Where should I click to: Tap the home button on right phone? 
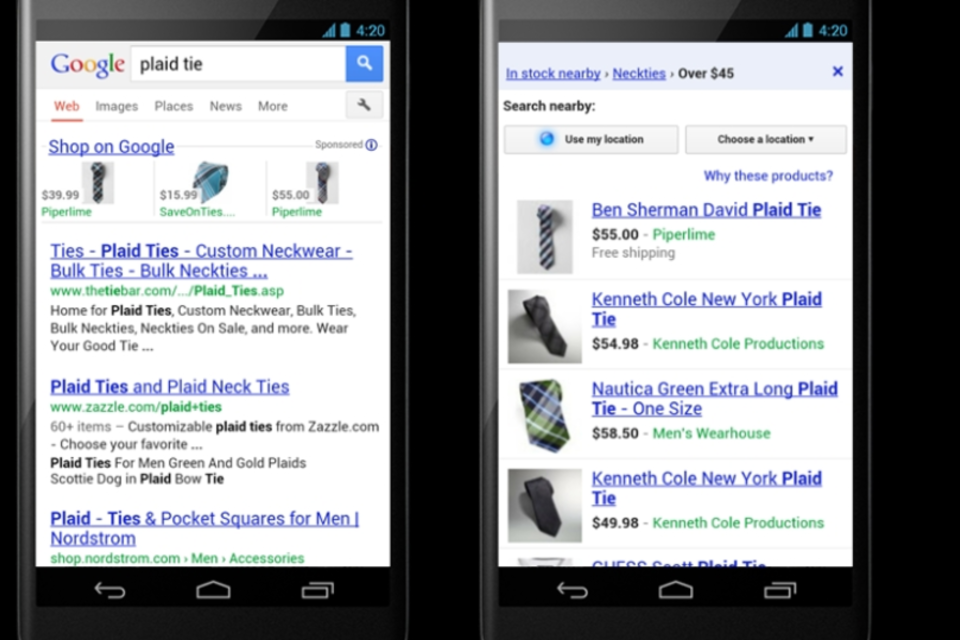click(x=676, y=589)
